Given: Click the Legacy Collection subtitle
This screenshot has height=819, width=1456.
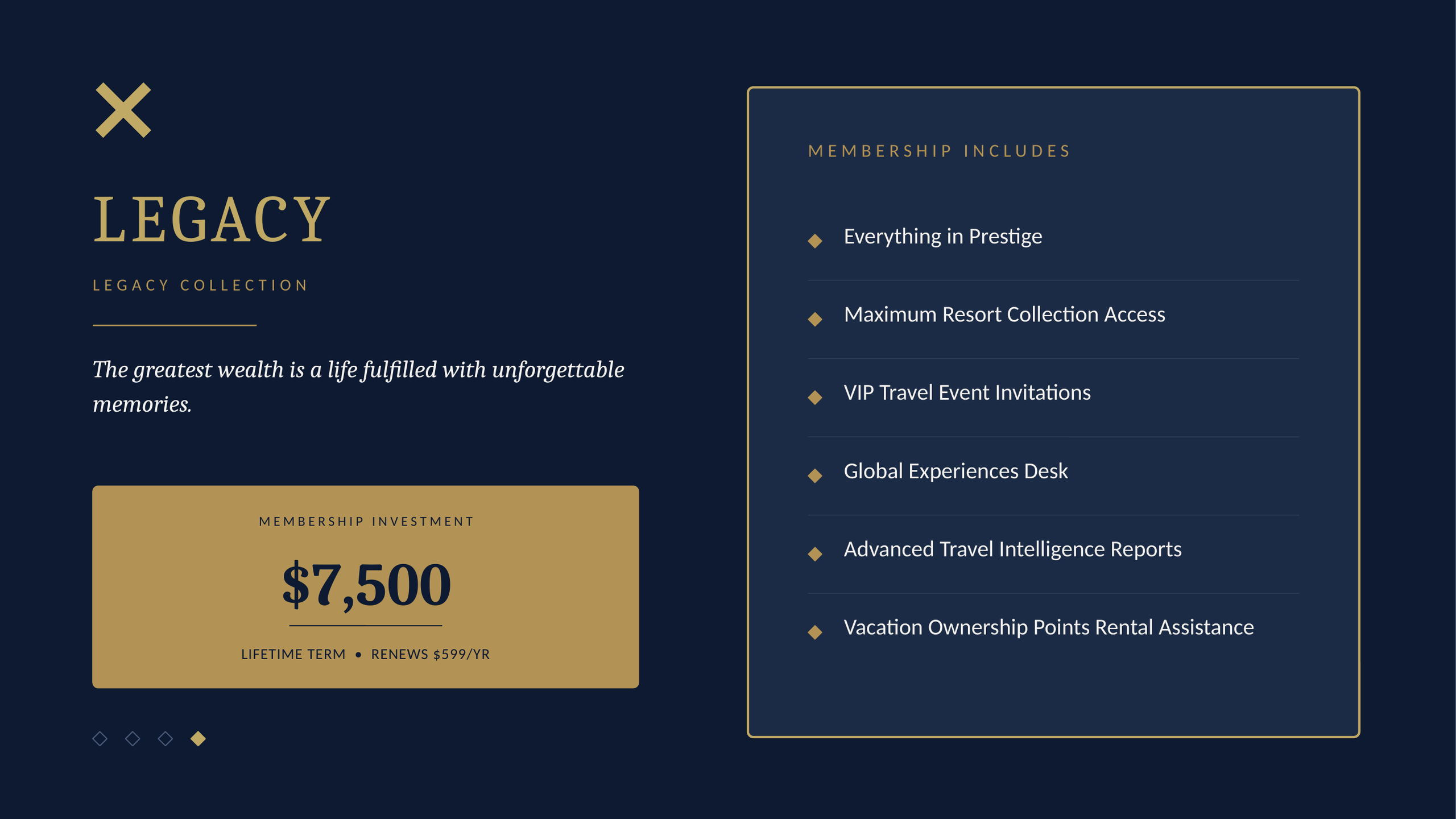Looking at the screenshot, I should (200, 285).
